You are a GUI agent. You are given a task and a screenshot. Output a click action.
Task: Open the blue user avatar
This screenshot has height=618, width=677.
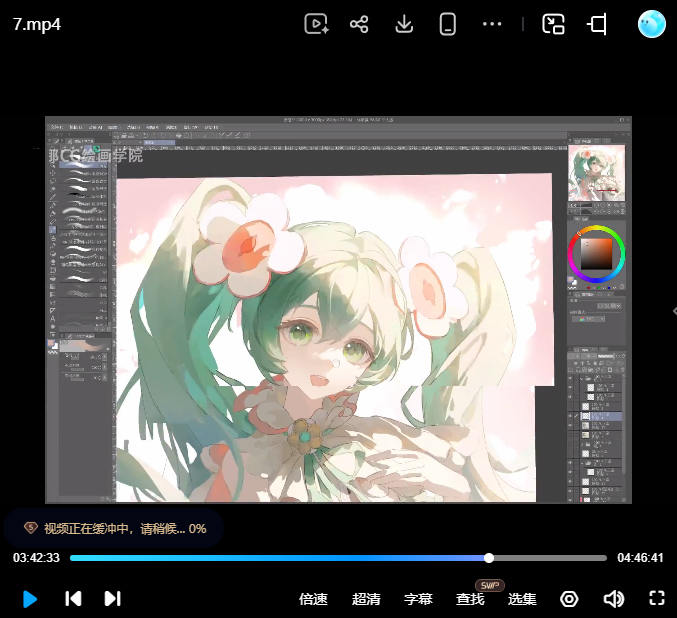652,24
